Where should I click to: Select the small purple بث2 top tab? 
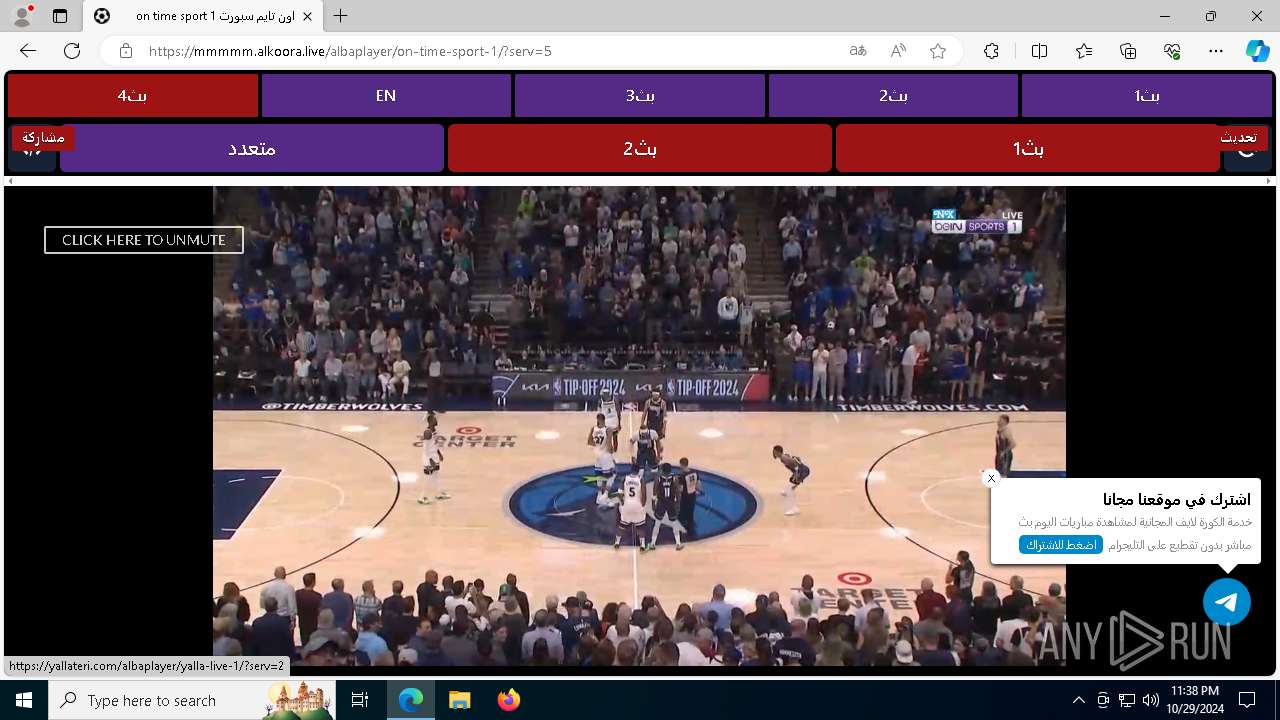tap(893, 96)
